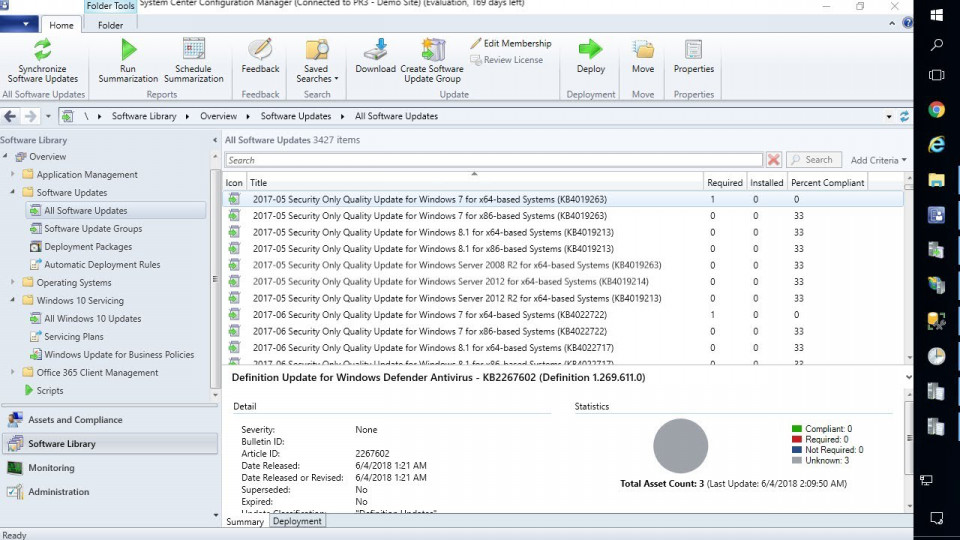The image size is (960, 540).
Task: Select the Scripts tree item
Action: point(50,391)
